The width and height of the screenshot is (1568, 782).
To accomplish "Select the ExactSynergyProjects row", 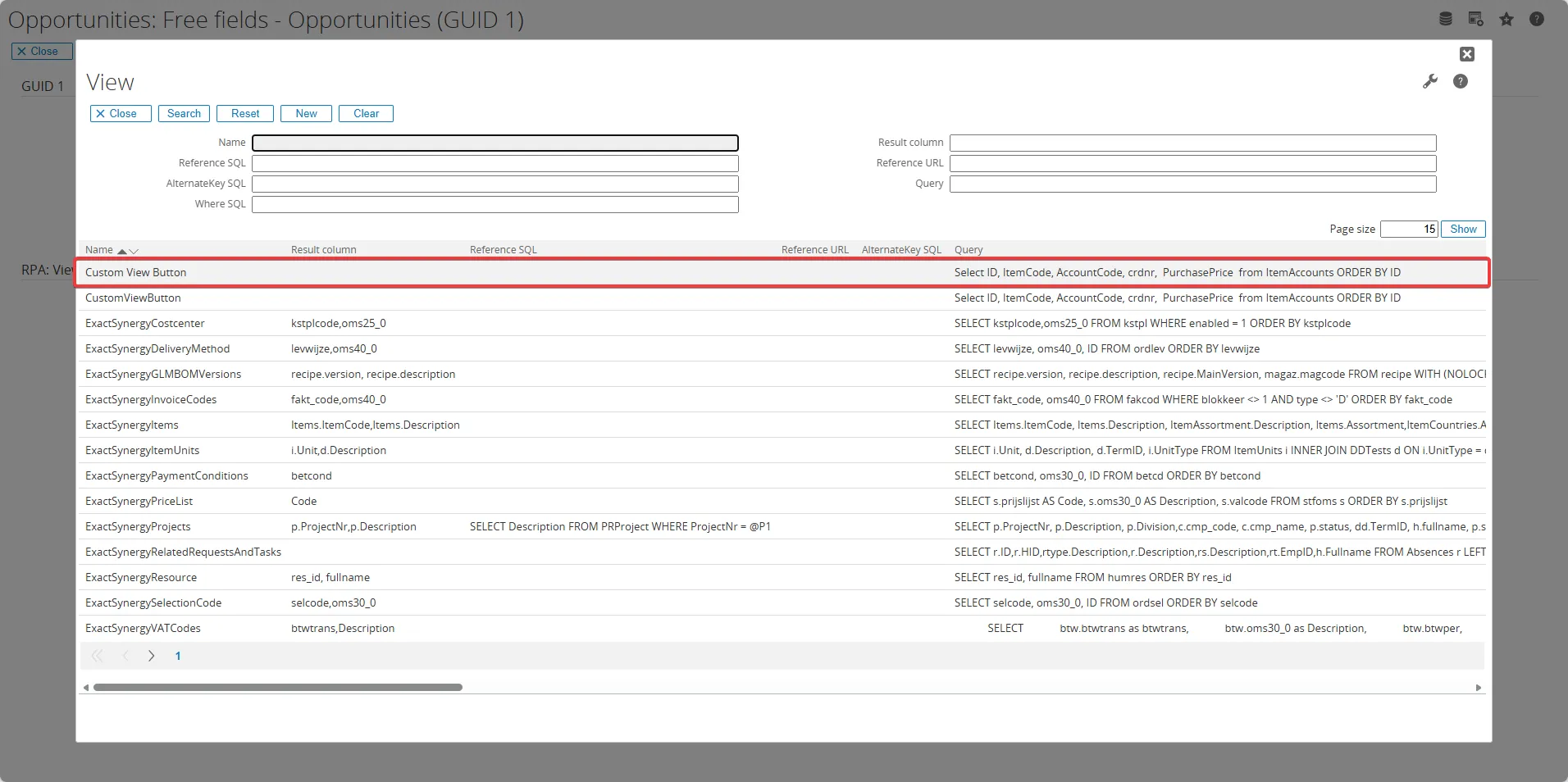I will (x=138, y=527).
